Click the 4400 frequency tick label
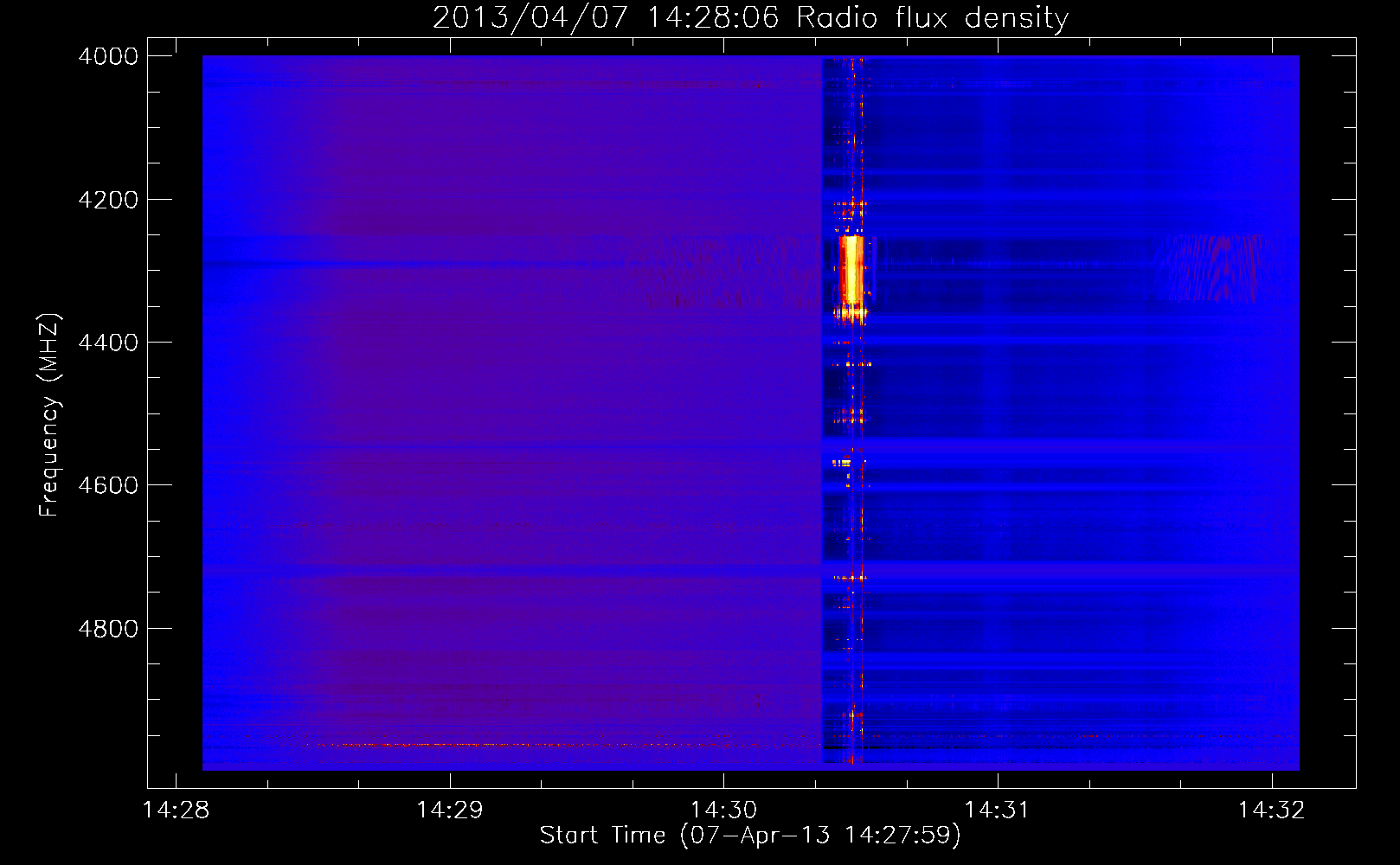This screenshot has height=865, width=1400. (x=108, y=343)
